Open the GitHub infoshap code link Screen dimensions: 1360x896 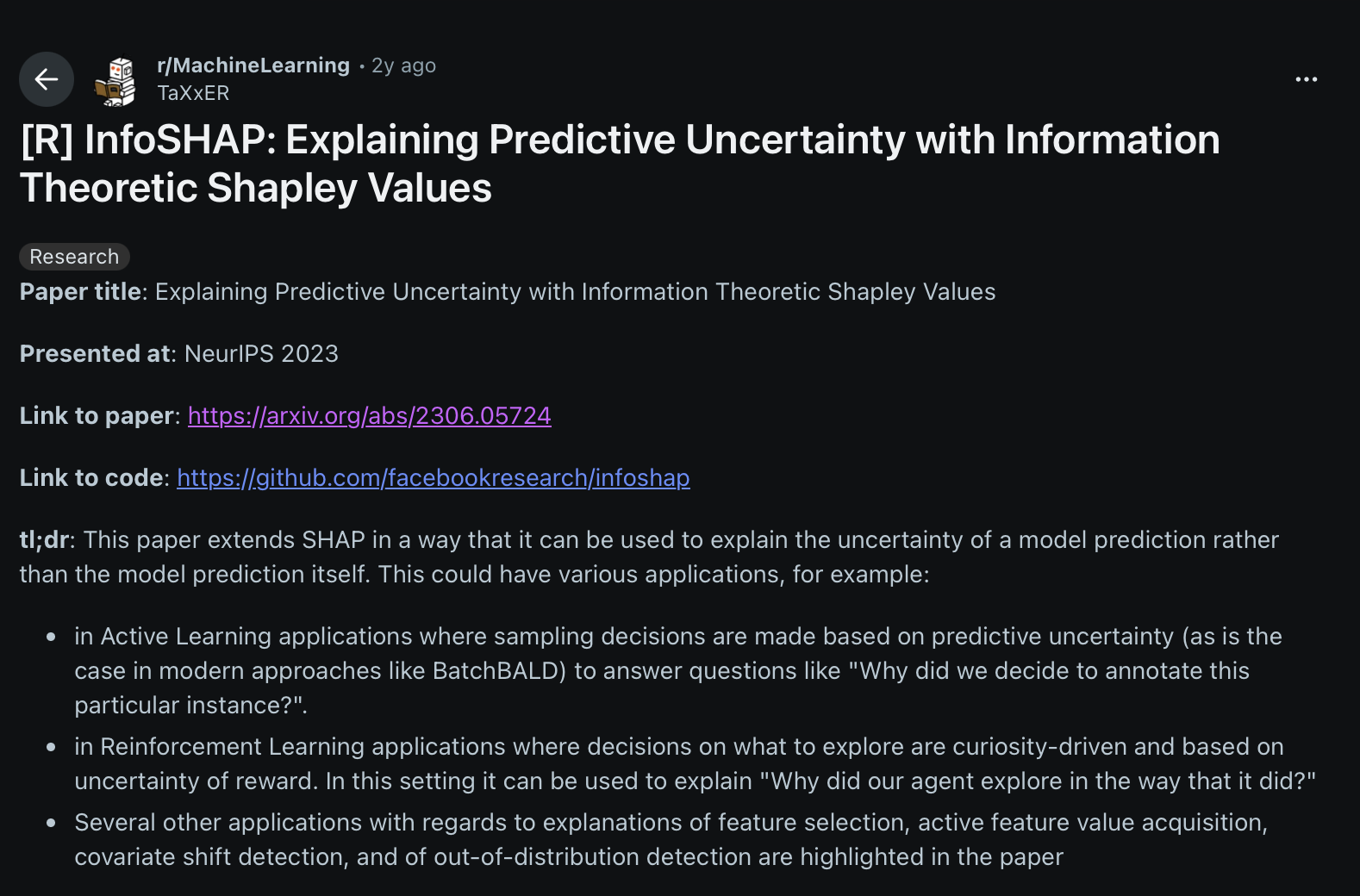pos(433,478)
